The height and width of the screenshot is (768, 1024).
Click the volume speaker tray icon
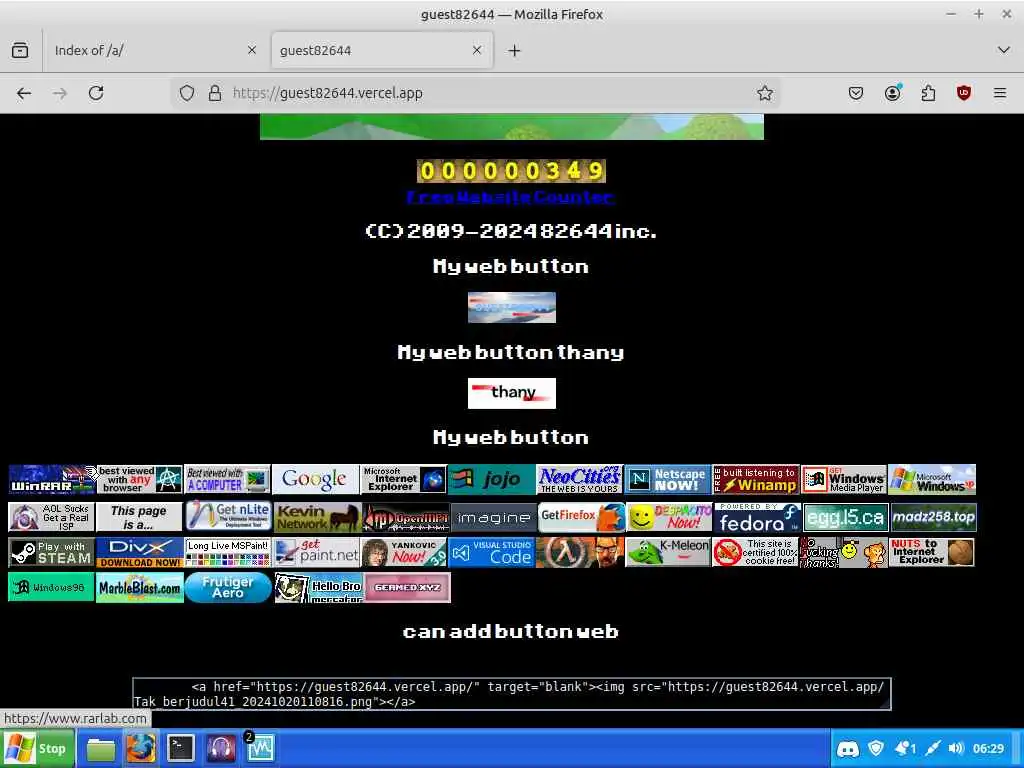(956, 748)
